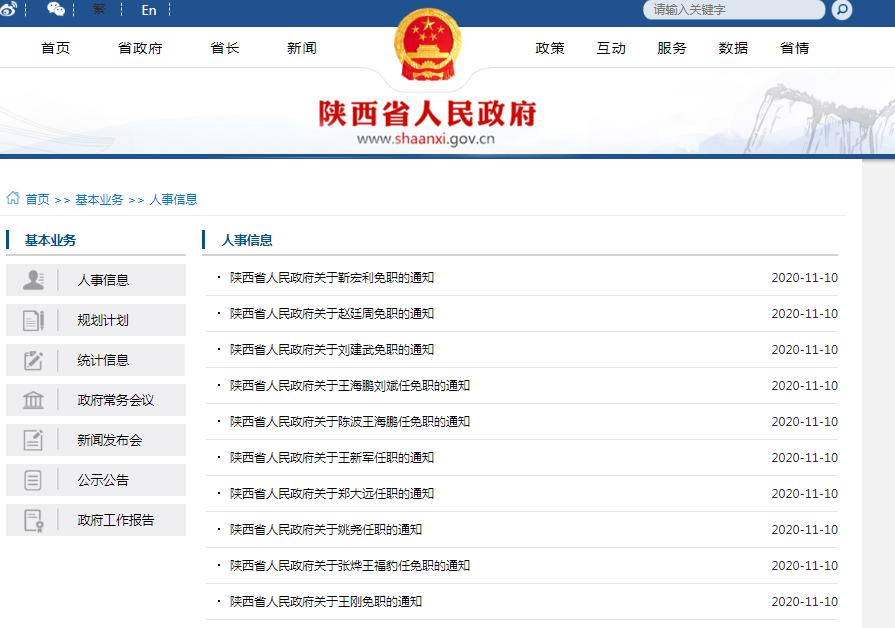Viewport: 895px width, 628px height.
Task: Open notice about 王新军任职
Action: tap(332, 457)
